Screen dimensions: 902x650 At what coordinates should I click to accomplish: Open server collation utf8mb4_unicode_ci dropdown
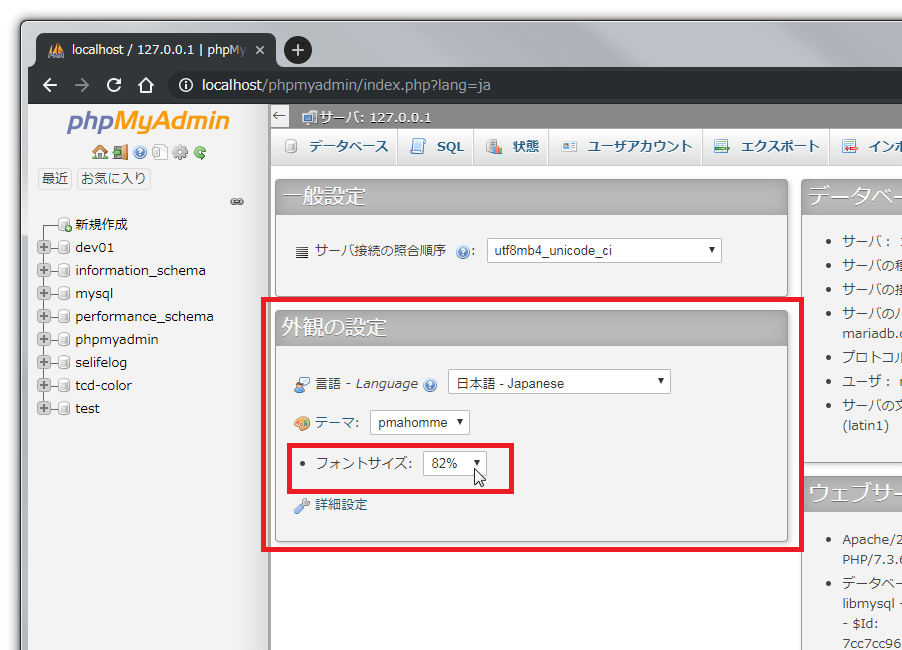[x=603, y=251]
